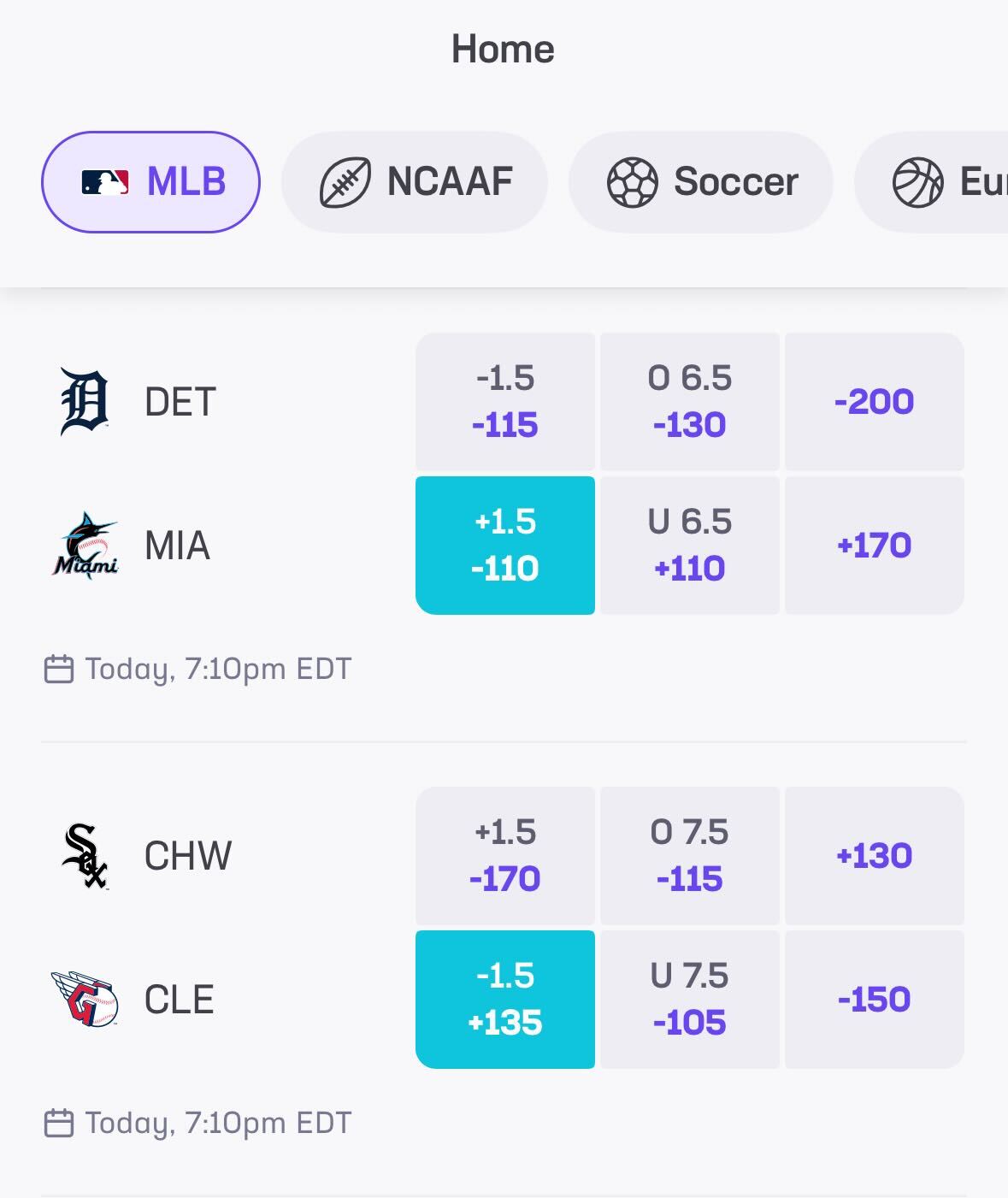Viewport: 1008px width, 1198px height.
Task: Select Under 7.5 at -105
Action: tap(689, 998)
